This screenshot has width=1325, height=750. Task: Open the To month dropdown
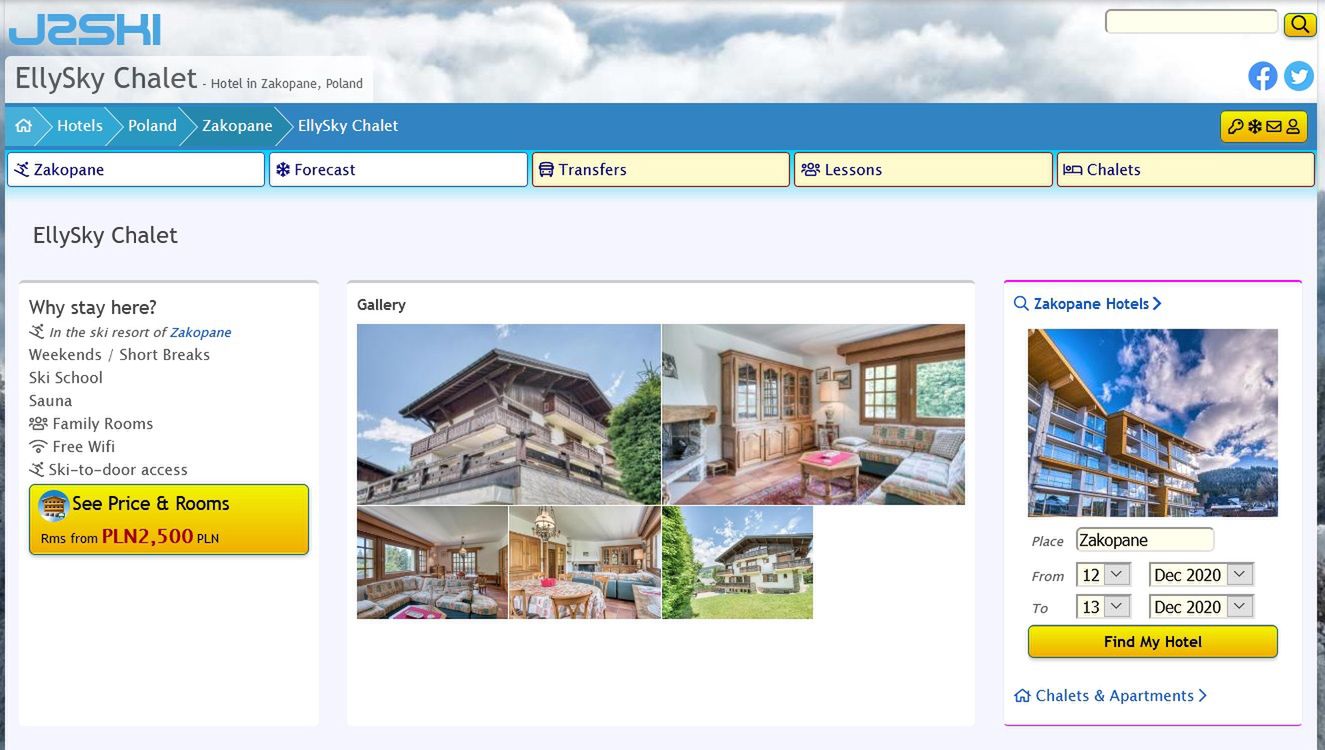point(1201,607)
